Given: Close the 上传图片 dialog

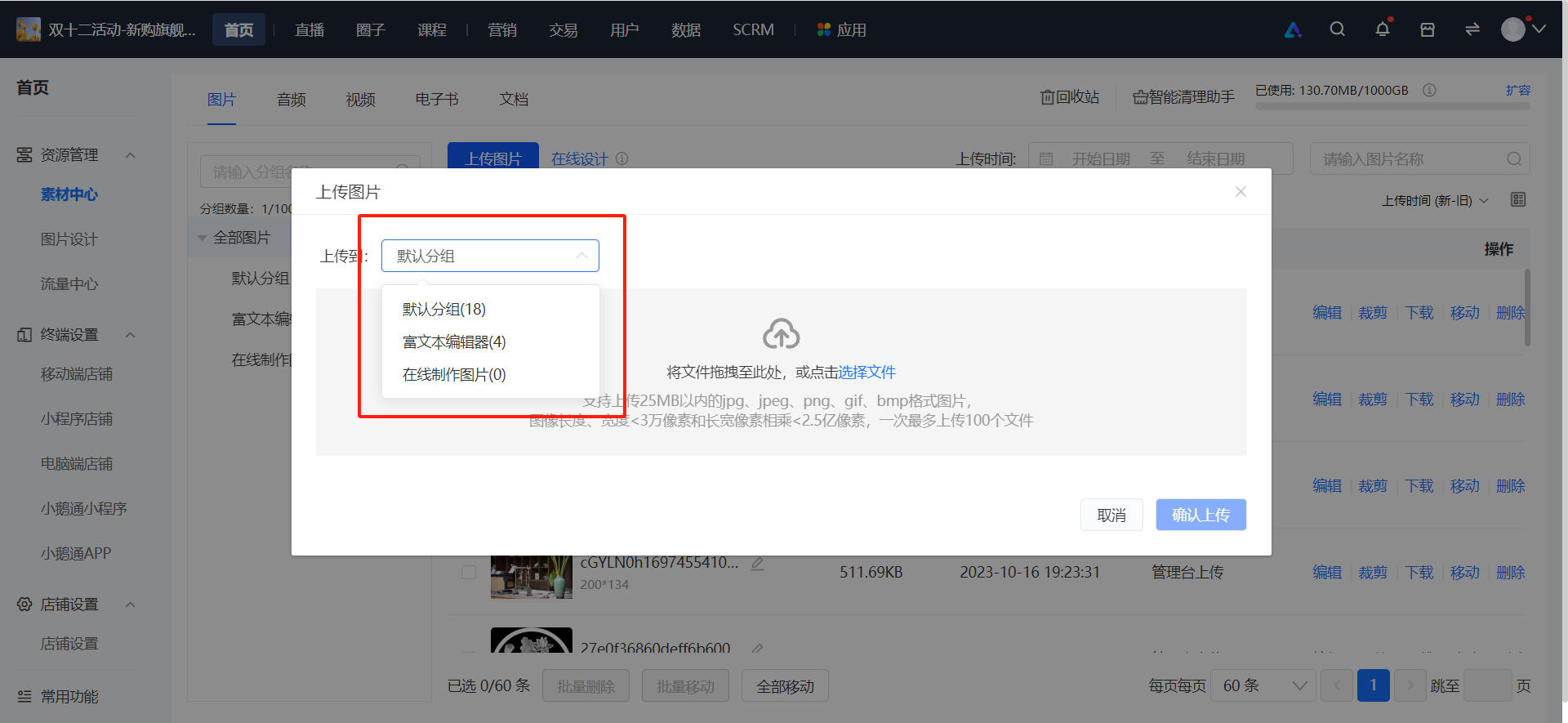Looking at the screenshot, I should pos(1241,191).
